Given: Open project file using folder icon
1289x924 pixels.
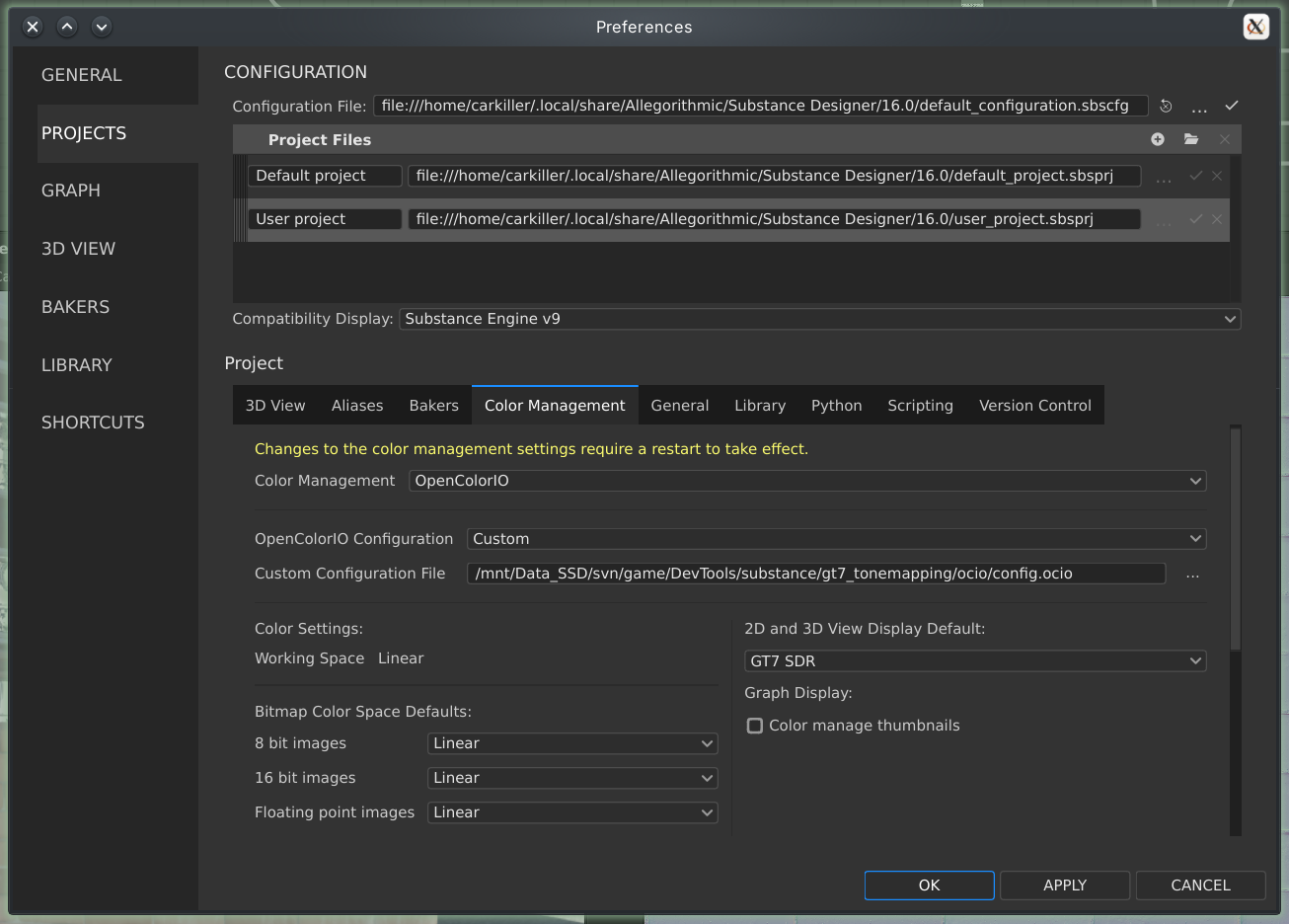Looking at the screenshot, I should pos(1191,139).
